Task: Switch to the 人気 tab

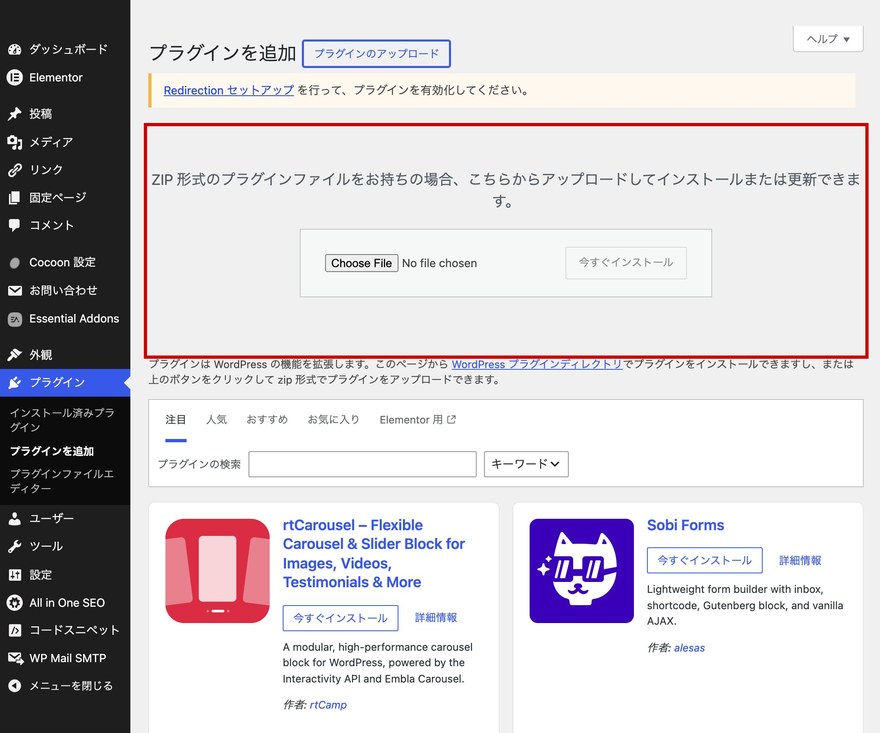Action: [217, 419]
